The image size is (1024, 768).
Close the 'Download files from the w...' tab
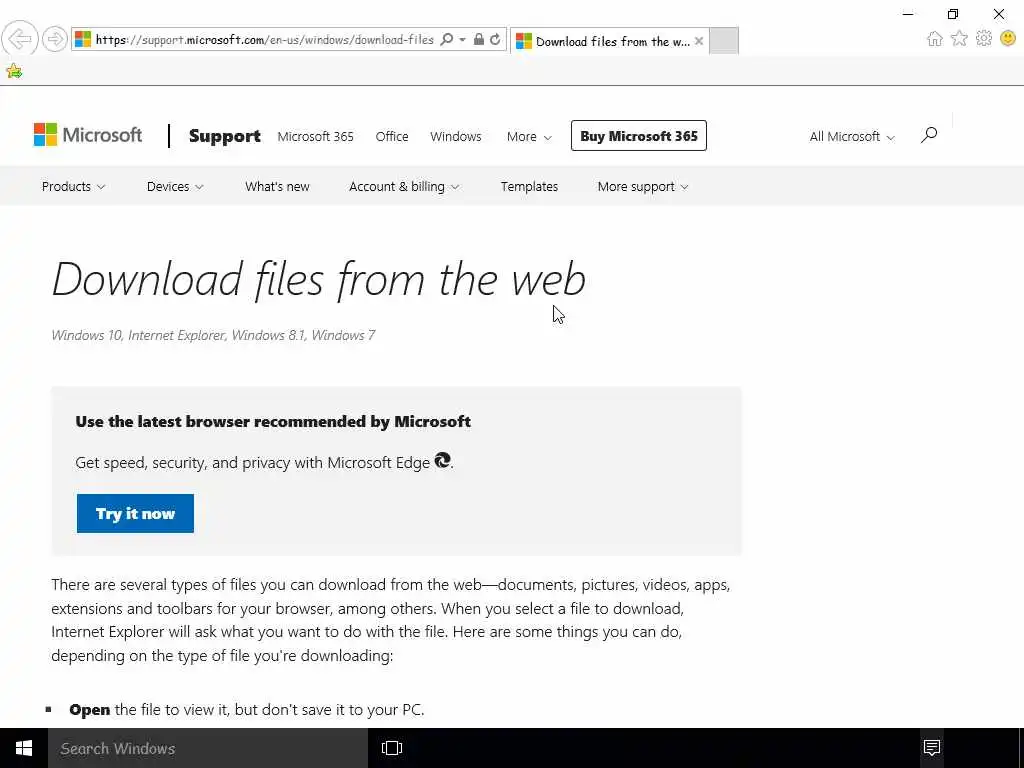point(699,41)
